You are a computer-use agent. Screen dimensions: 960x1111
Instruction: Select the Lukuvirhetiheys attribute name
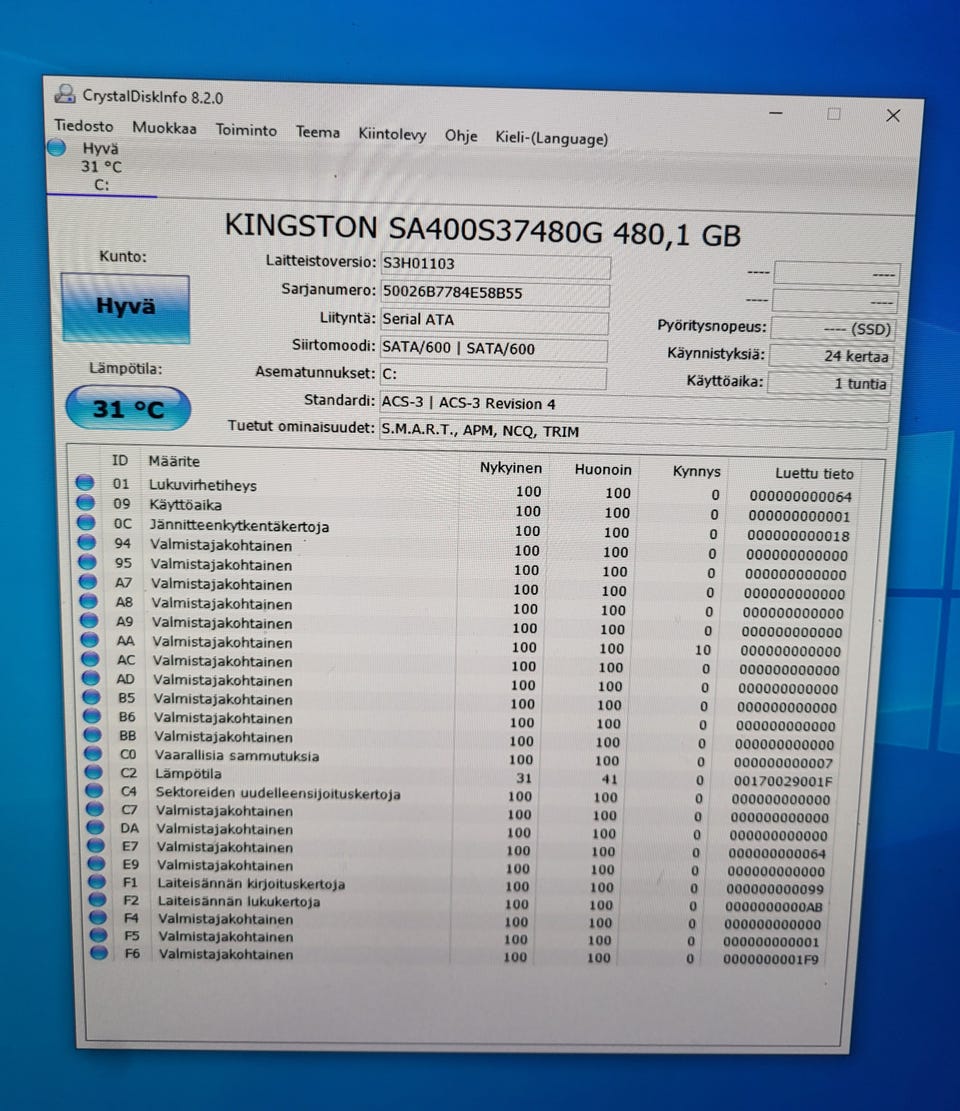pyautogui.click(x=203, y=485)
